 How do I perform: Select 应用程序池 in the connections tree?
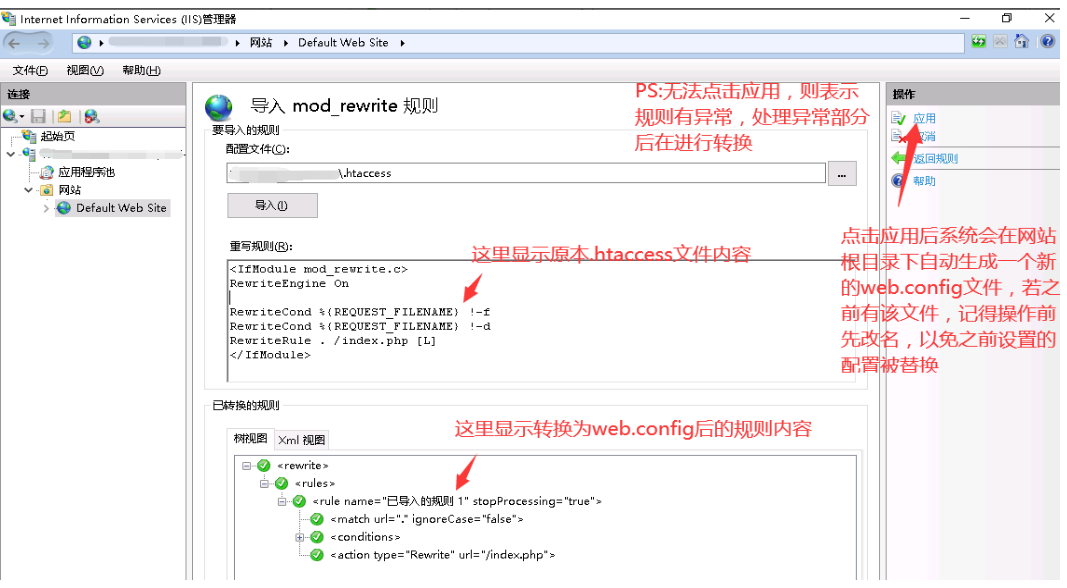pos(86,172)
